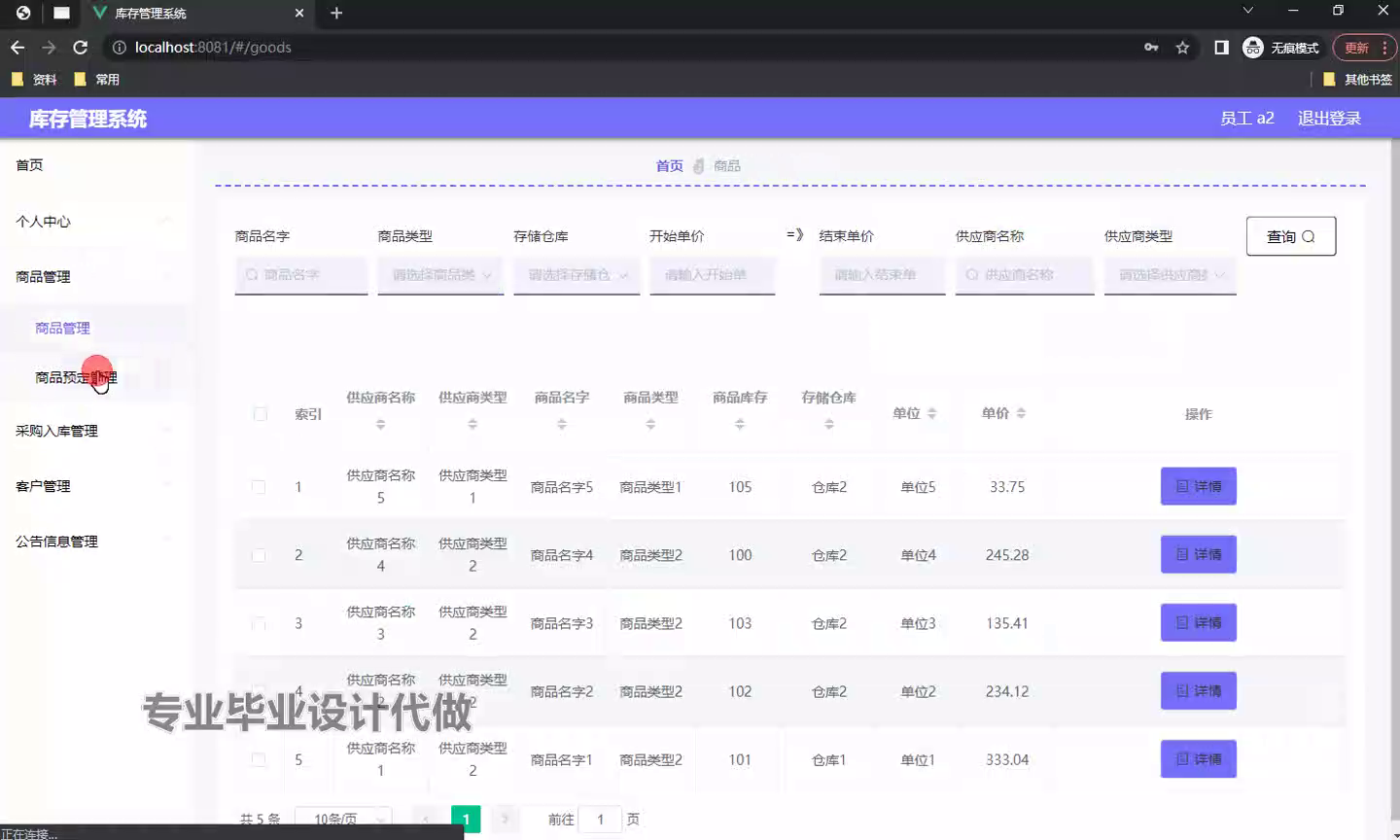Check the row 3 商品名字3 checkbox

[259, 623]
